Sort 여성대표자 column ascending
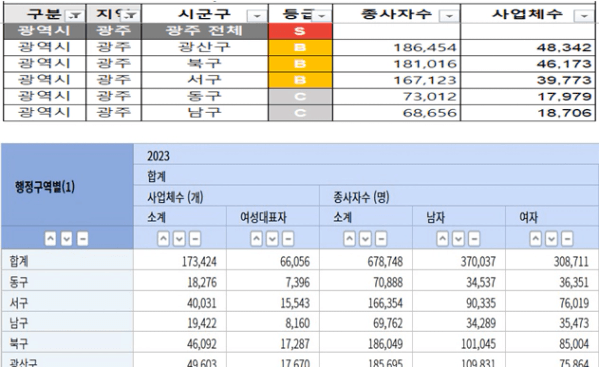The image size is (599, 367). (x=256, y=239)
